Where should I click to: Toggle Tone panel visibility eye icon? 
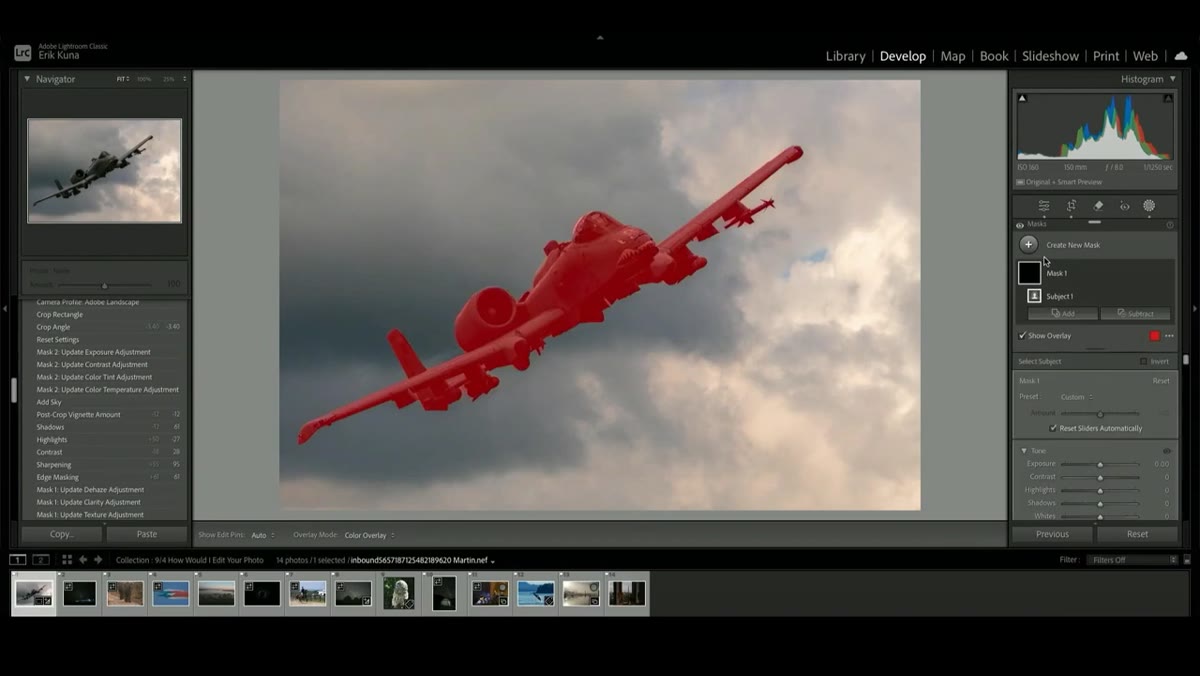(1167, 451)
